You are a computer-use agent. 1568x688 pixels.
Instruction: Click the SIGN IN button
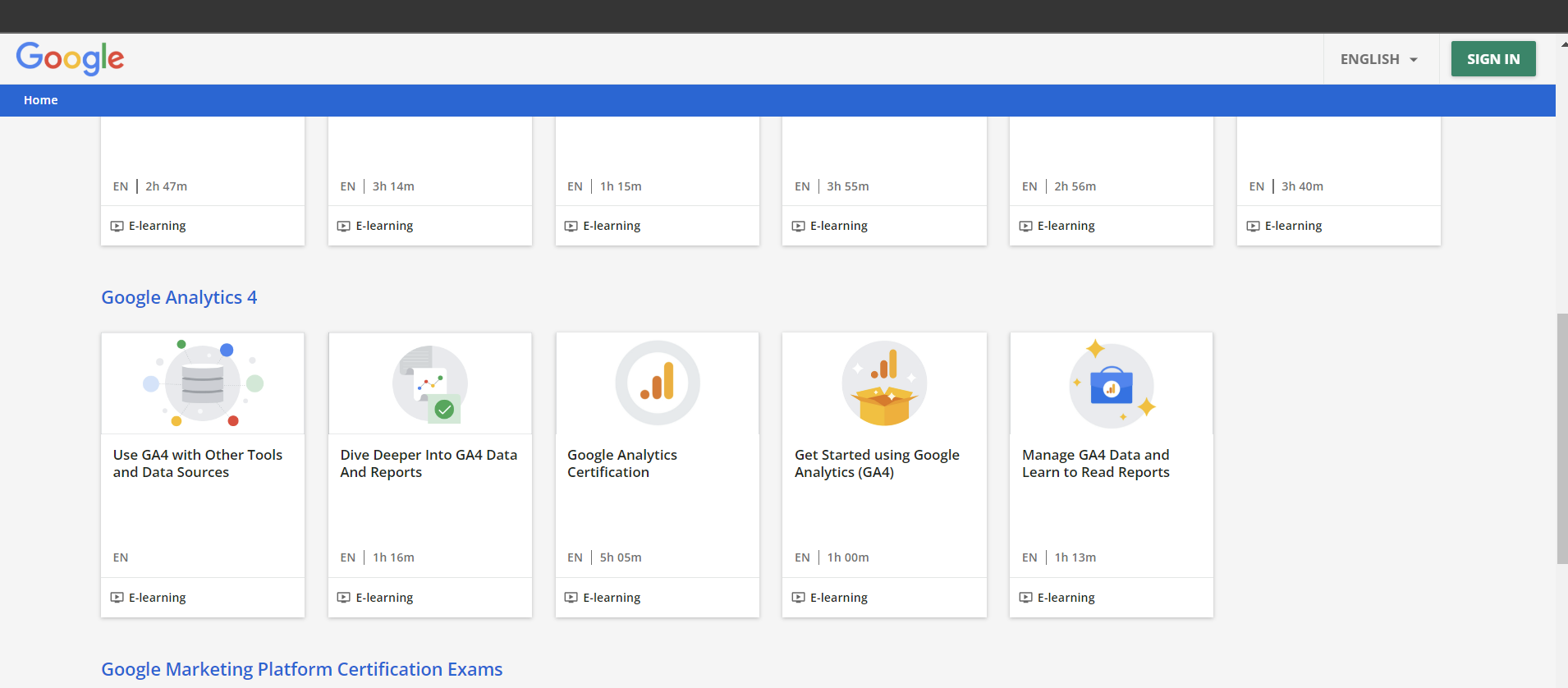[x=1493, y=59]
